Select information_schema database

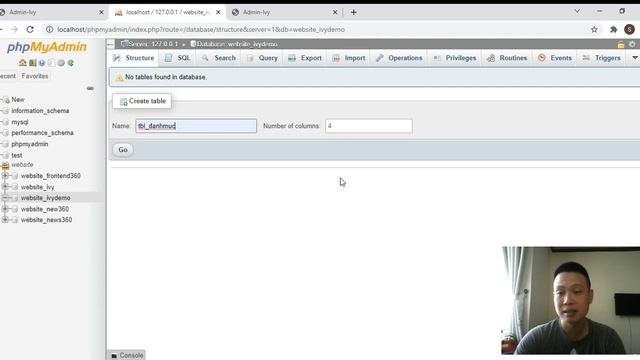pos(40,111)
